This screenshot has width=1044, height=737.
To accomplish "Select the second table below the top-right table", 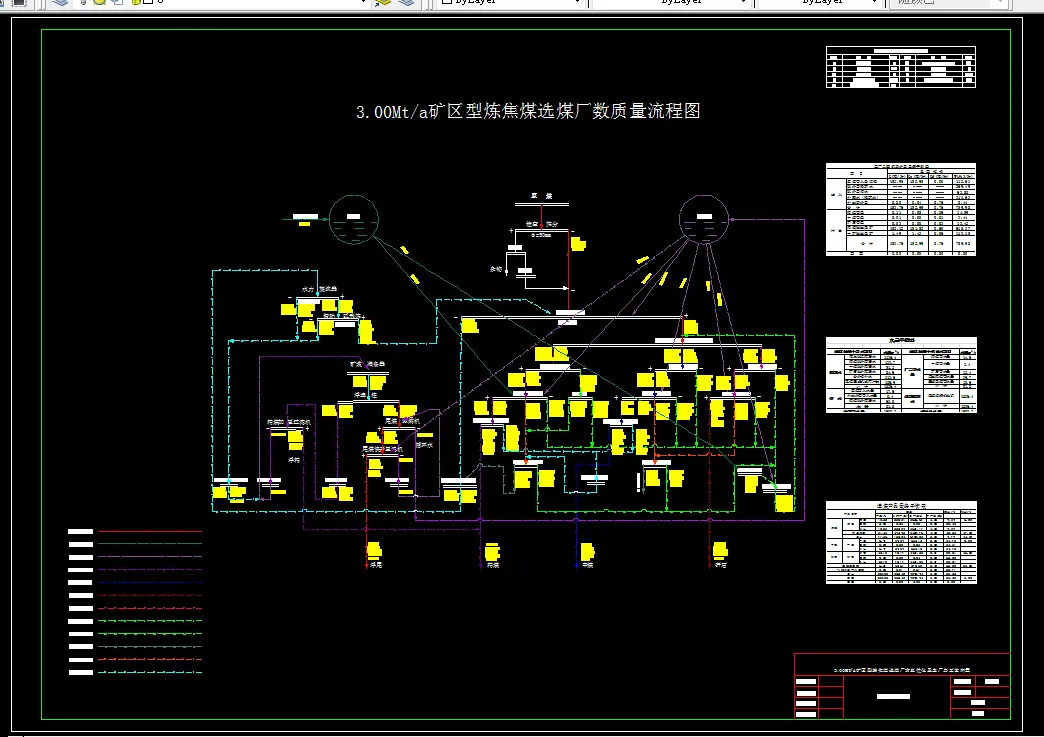I will click(901, 209).
